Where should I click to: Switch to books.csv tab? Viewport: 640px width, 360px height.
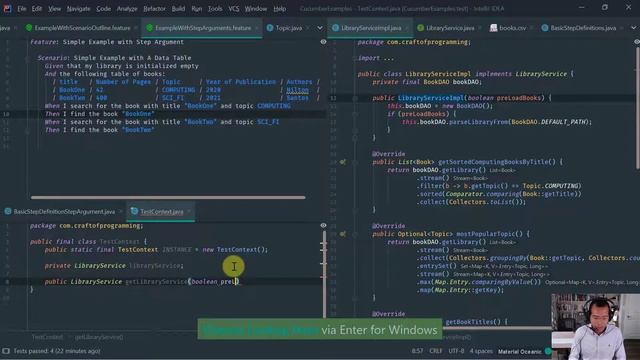[513, 28]
